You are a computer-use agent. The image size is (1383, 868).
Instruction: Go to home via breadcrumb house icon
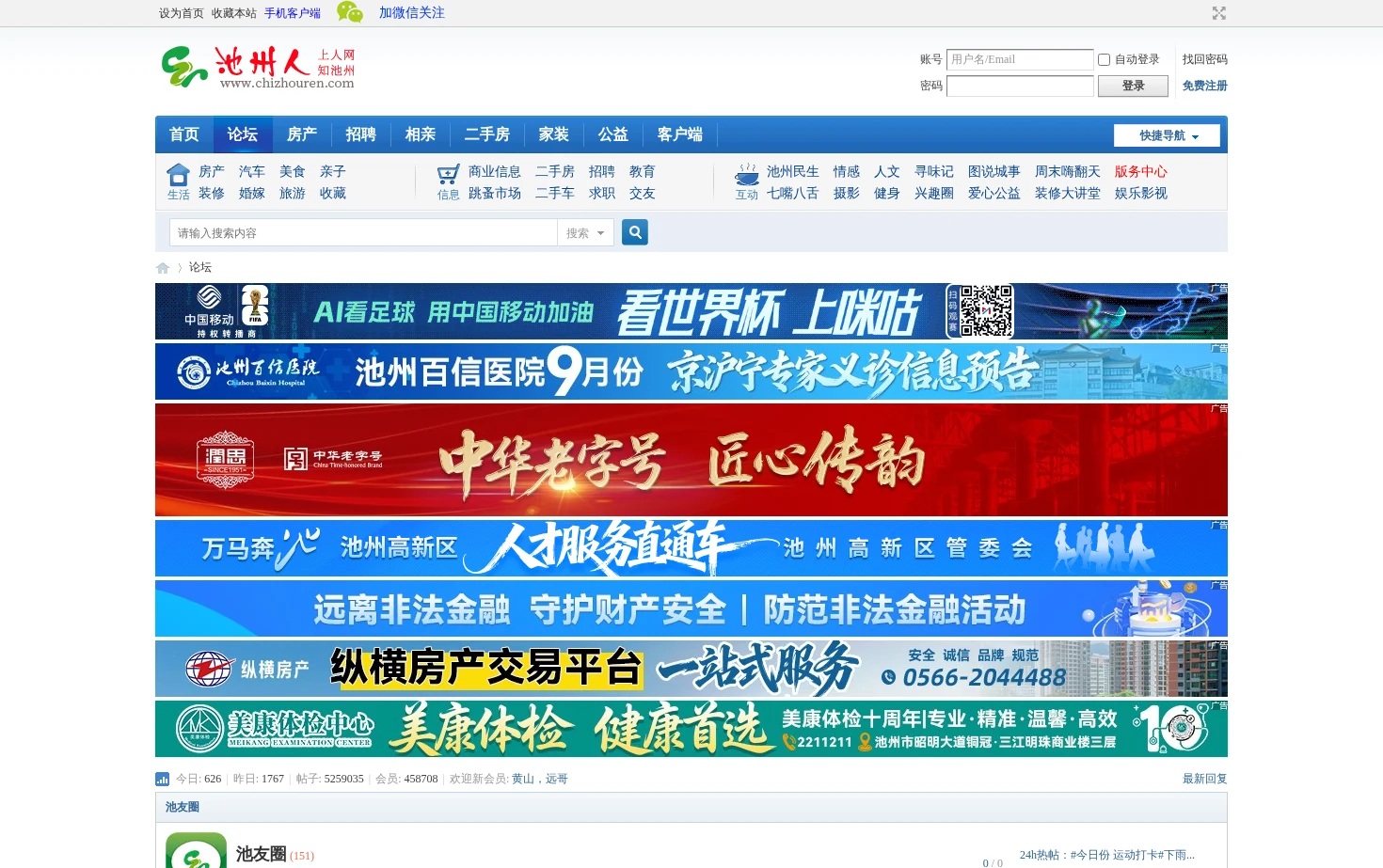[x=163, y=268]
